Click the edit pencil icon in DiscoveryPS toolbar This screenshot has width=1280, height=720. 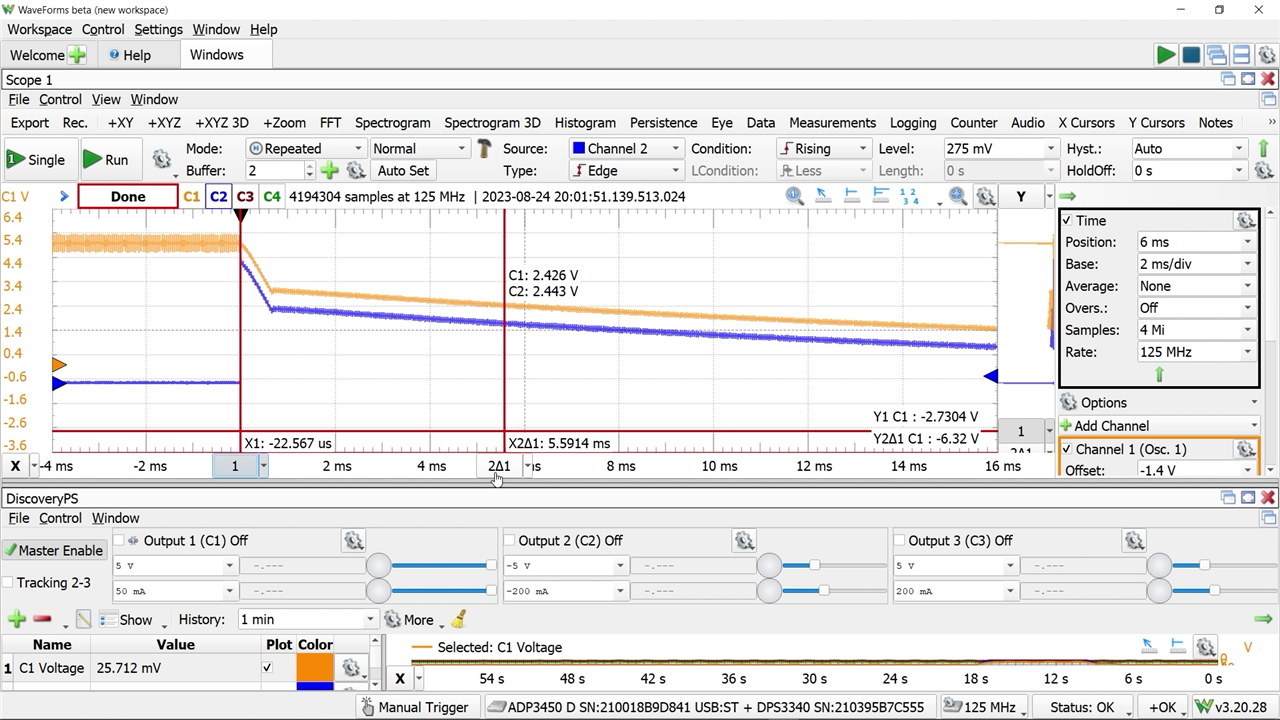[83, 620]
